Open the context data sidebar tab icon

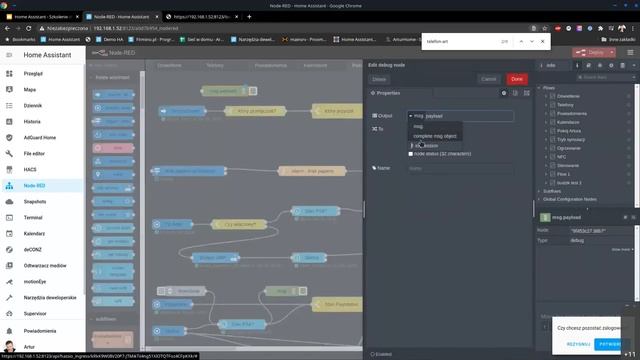point(622,65)
